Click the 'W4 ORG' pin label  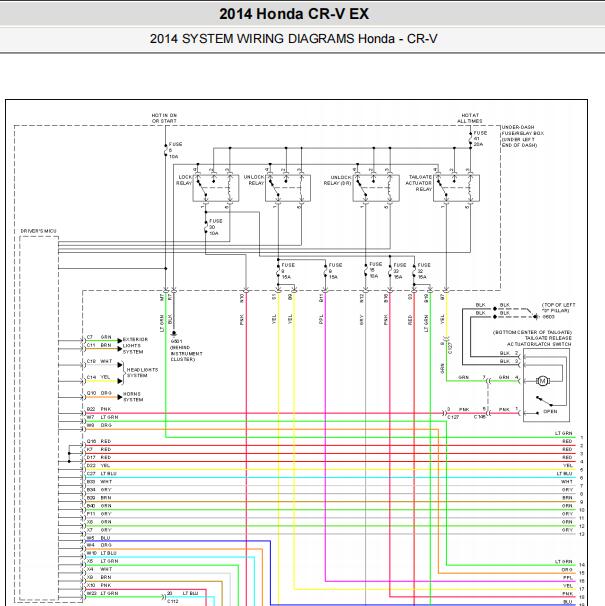pyautogui.click(x=99, y=545)
